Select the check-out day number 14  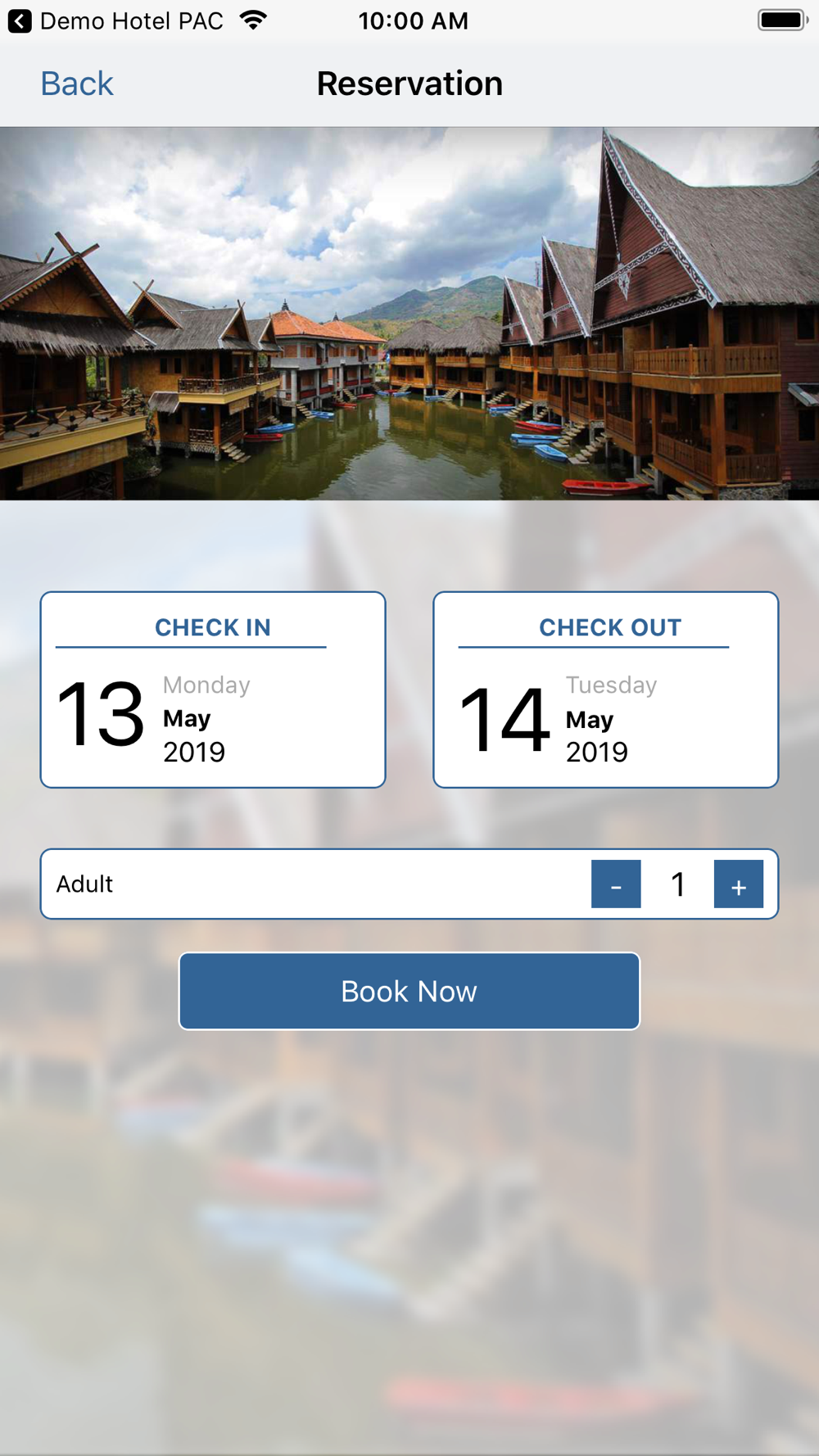pos(504,720)
